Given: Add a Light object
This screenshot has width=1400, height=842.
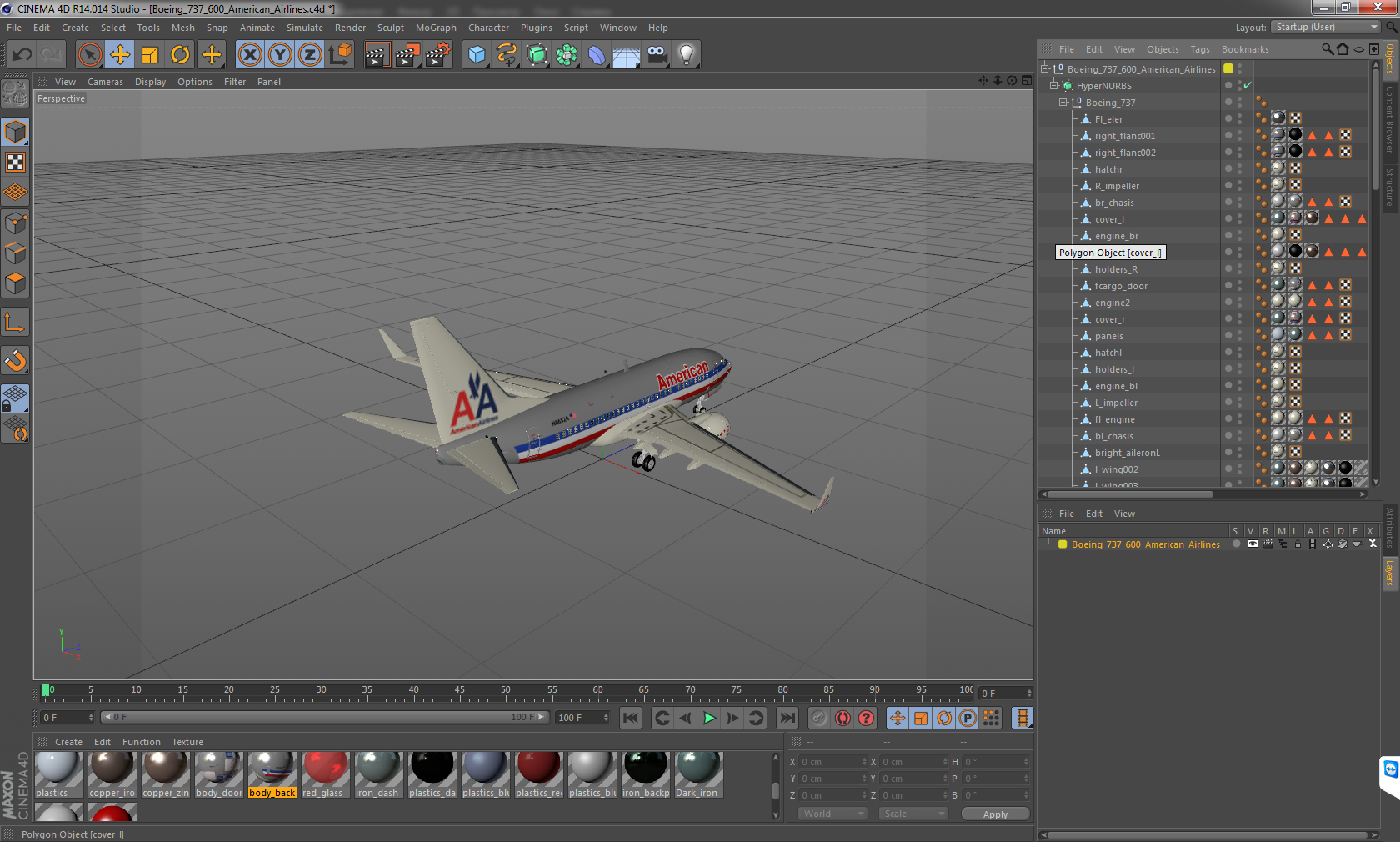Looking at the screenshot, I should (687, 55).
